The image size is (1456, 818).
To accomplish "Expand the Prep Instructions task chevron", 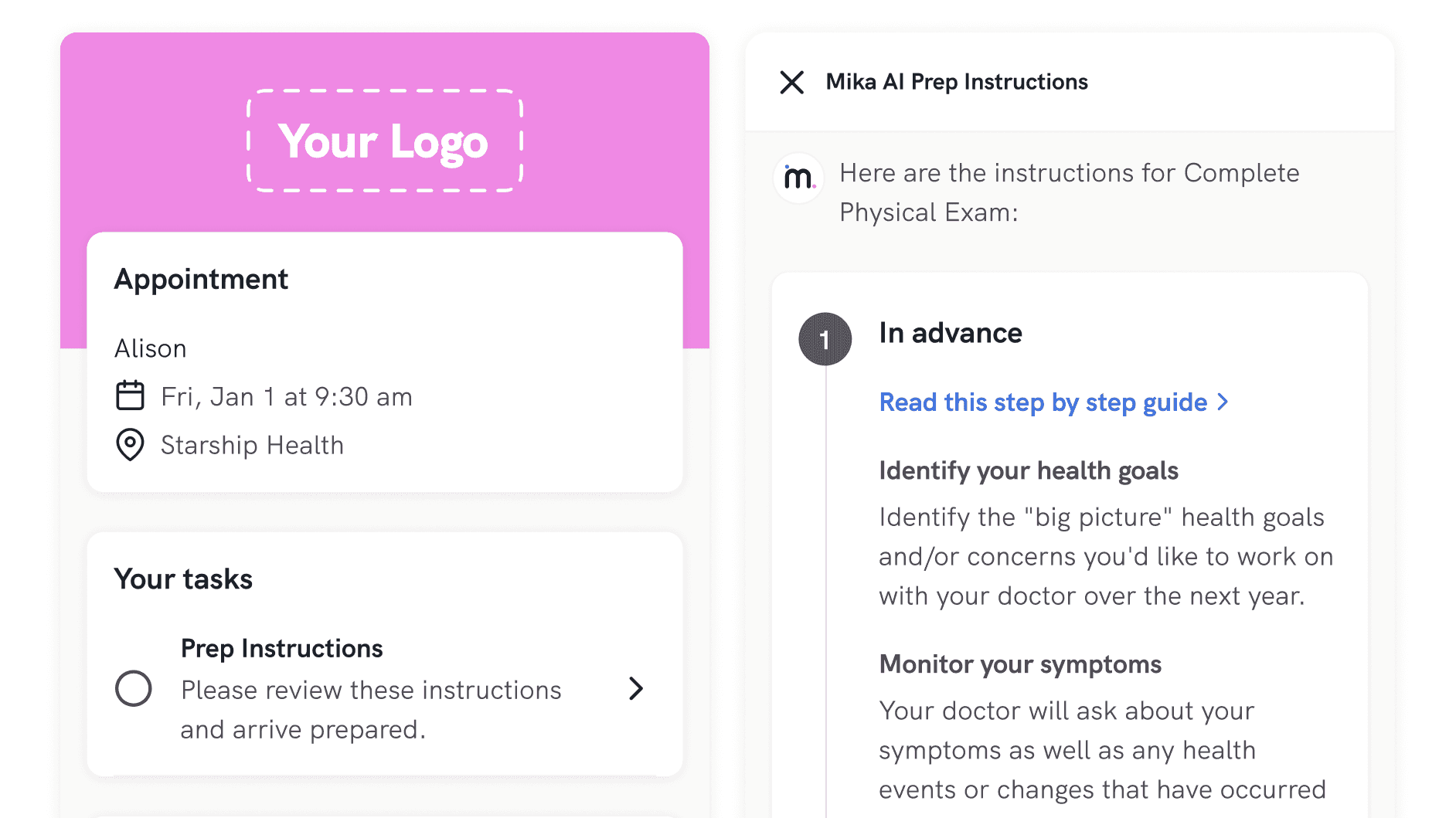I will [x=635, y=688].
